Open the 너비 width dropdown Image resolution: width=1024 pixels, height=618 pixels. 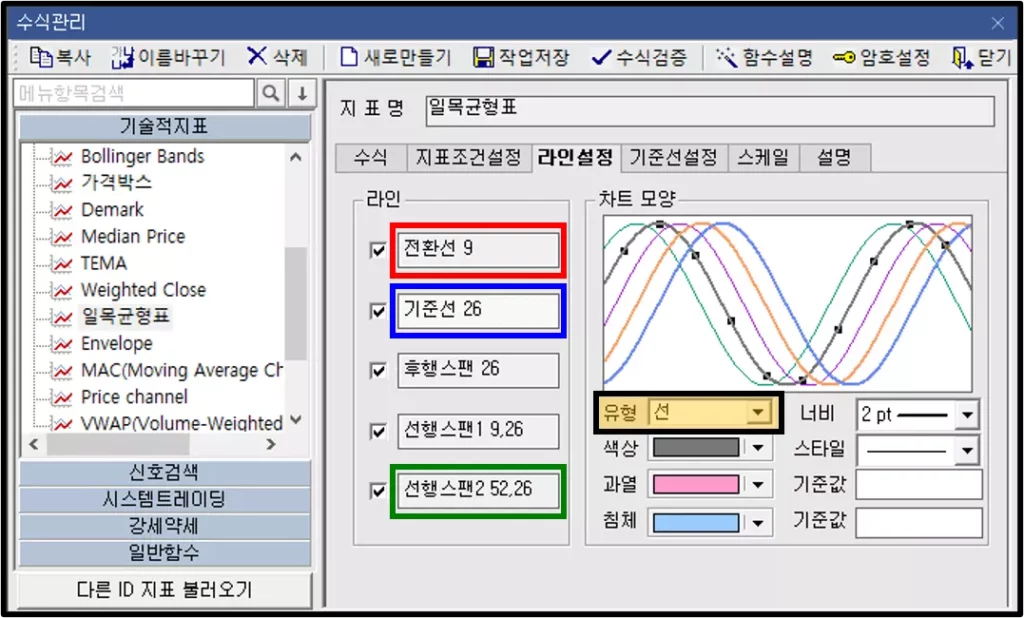click(x=967, y=415)
